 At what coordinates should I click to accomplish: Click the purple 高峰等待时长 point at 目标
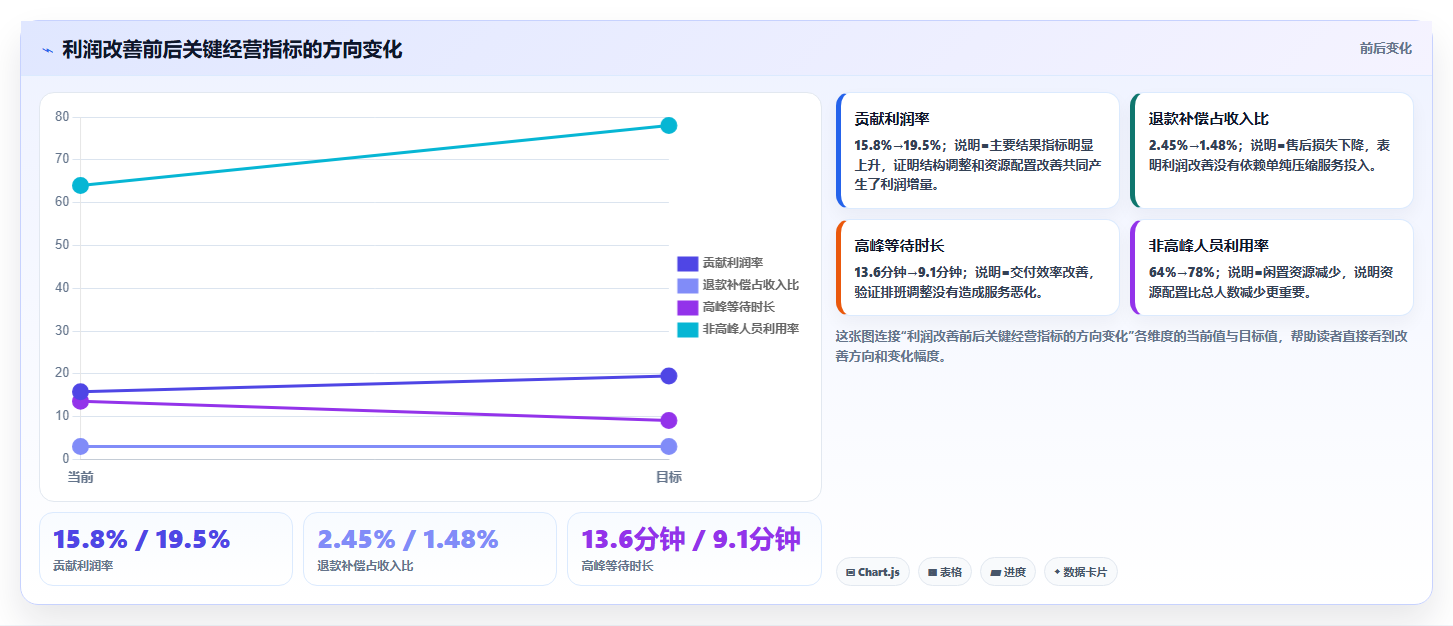(x=669, y=420)
